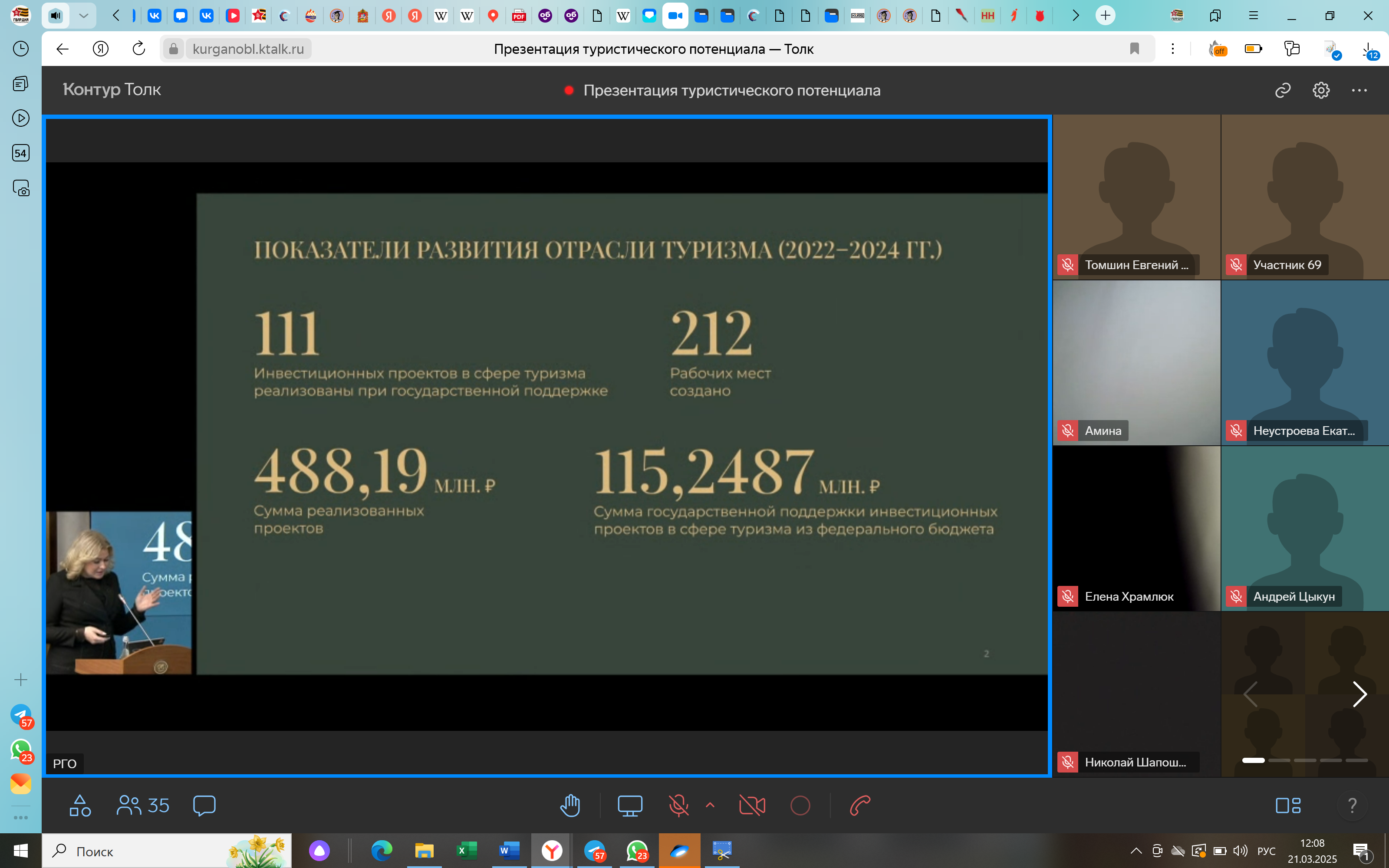Raise hand in the meeting
Viewport: 1389px width, 868px height.
570,806
